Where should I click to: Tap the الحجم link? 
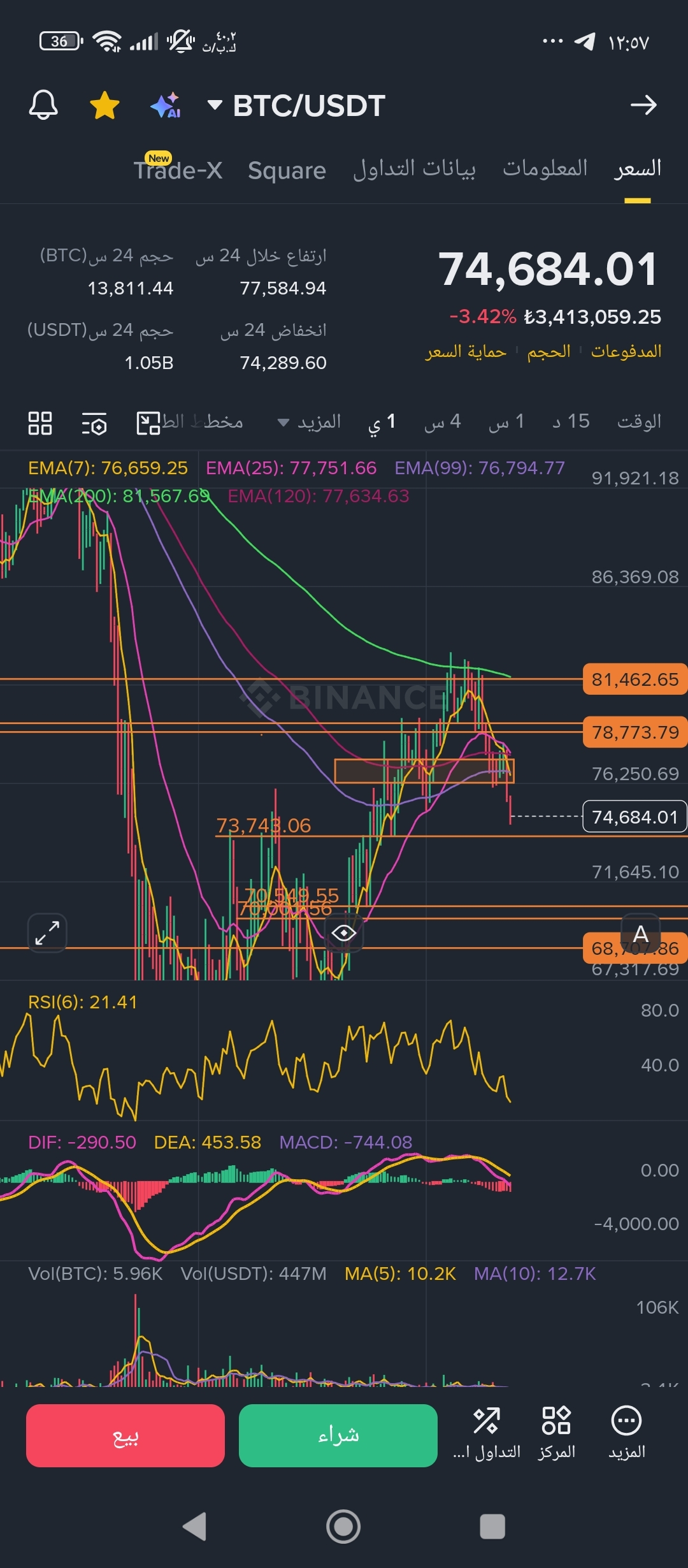[548, 351]
